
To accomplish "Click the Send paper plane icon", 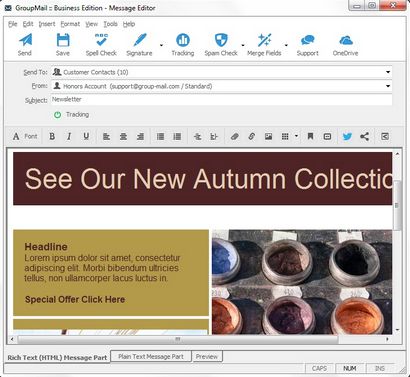I will pyautogui.click(x=25, y=40).
